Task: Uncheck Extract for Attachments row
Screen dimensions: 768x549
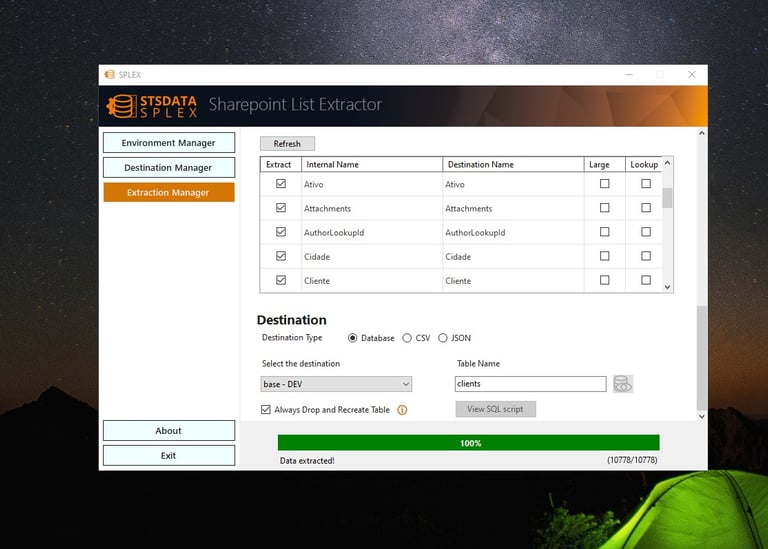Action: pyautogui.click(x=281, y=208)
